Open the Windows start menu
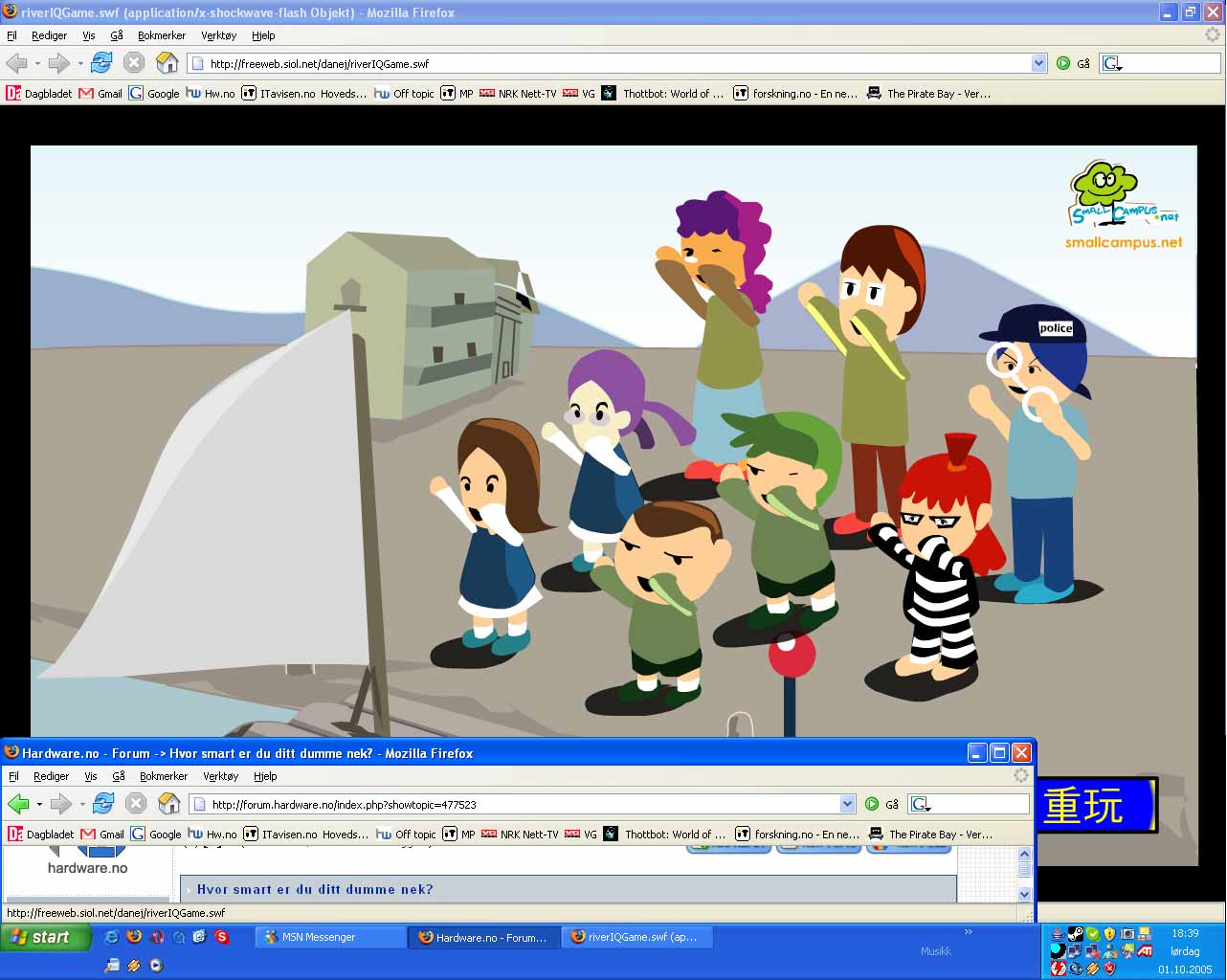This screenshot has width=1227, height=980. pos(46,937)
